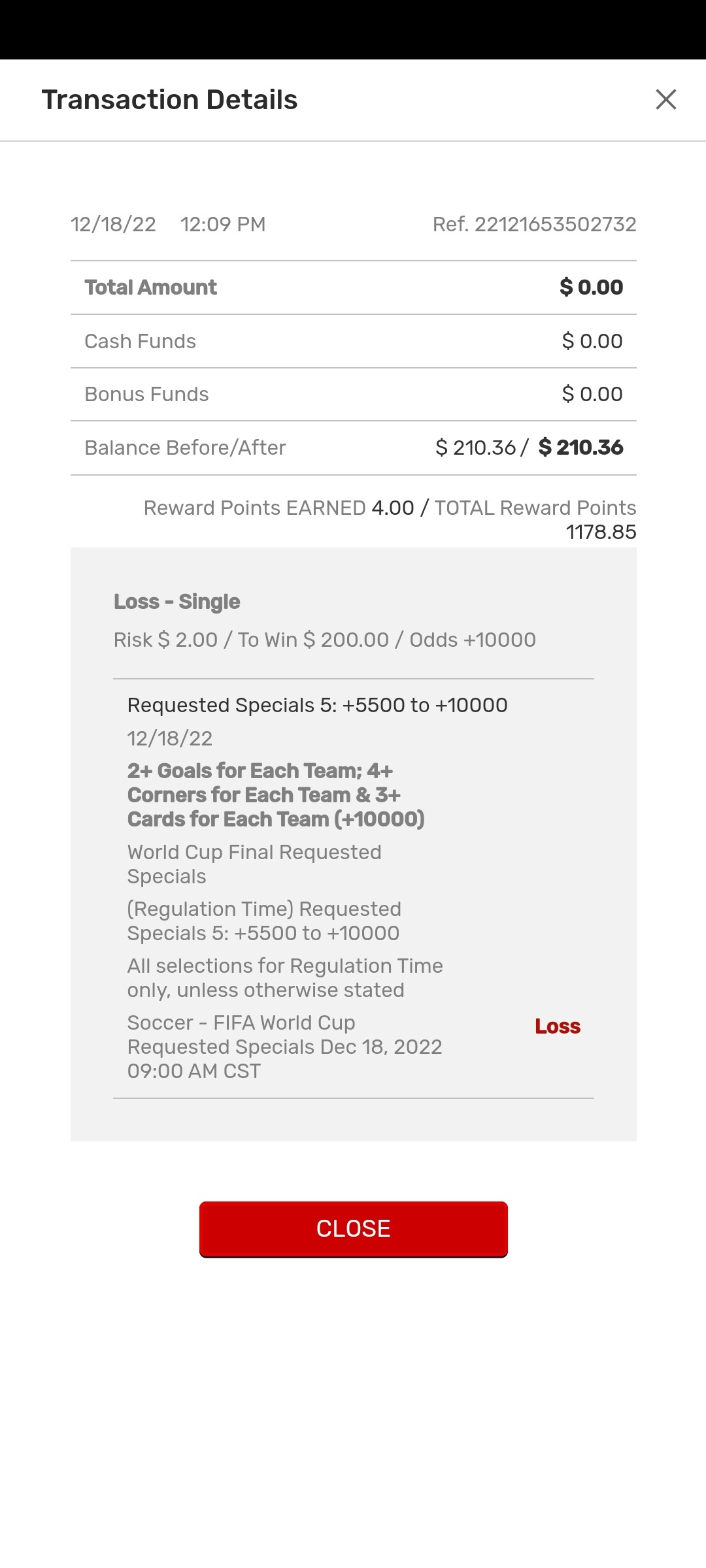Select the transaction reference number
Screen dimensions: 706x1568
click(534, 224)
